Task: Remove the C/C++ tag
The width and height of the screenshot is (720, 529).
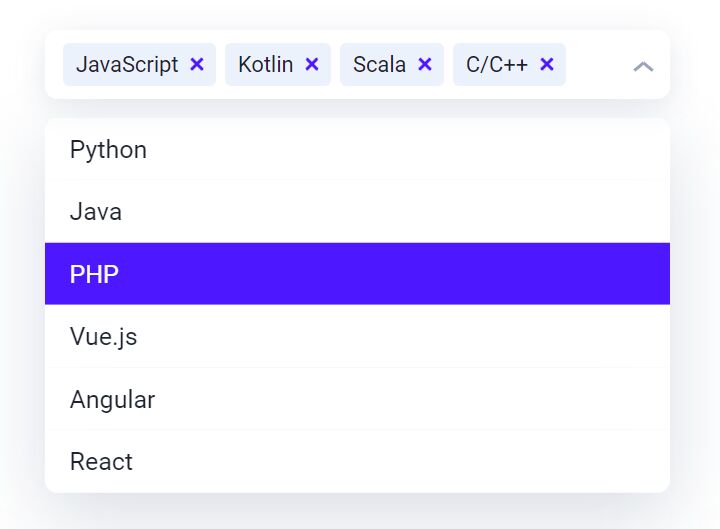Action: [x=546, y=64]
